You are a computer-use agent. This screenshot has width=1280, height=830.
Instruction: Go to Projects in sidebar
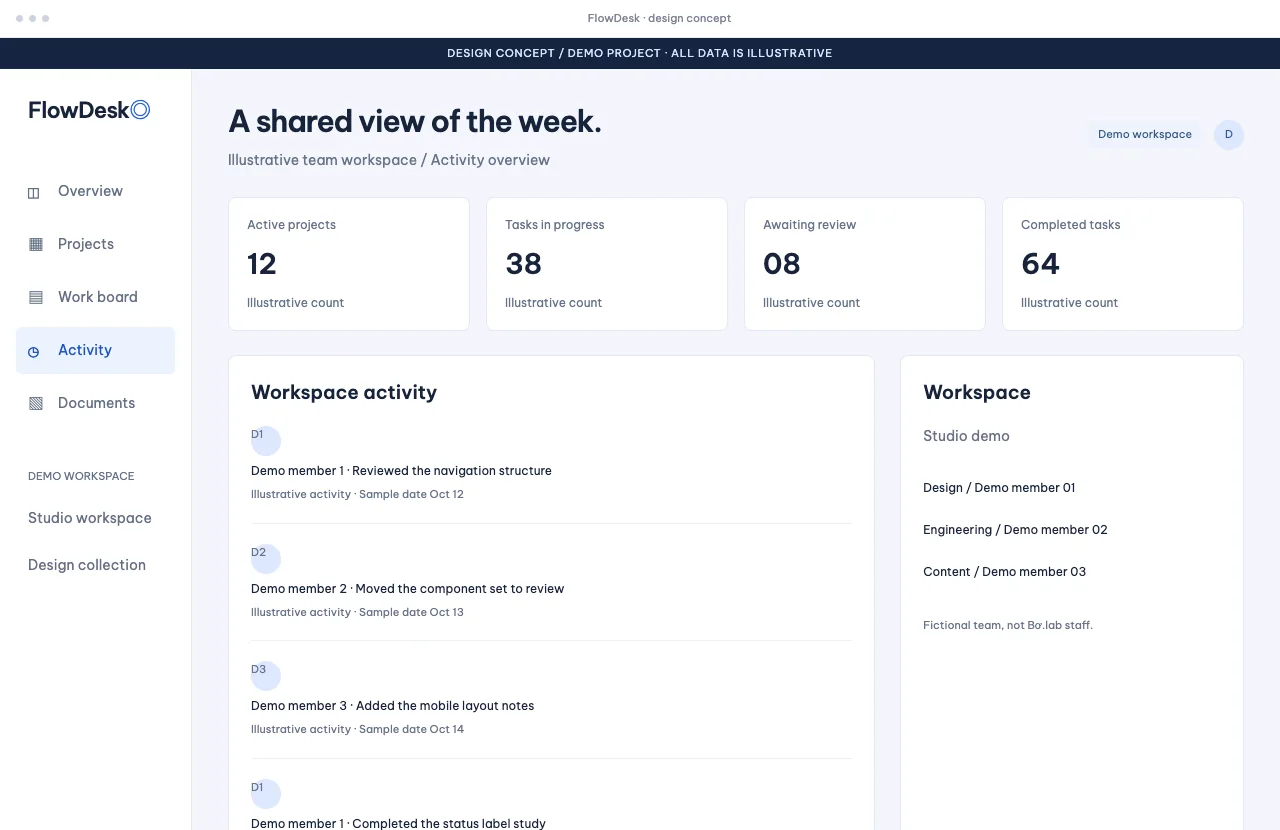point(95,244)
